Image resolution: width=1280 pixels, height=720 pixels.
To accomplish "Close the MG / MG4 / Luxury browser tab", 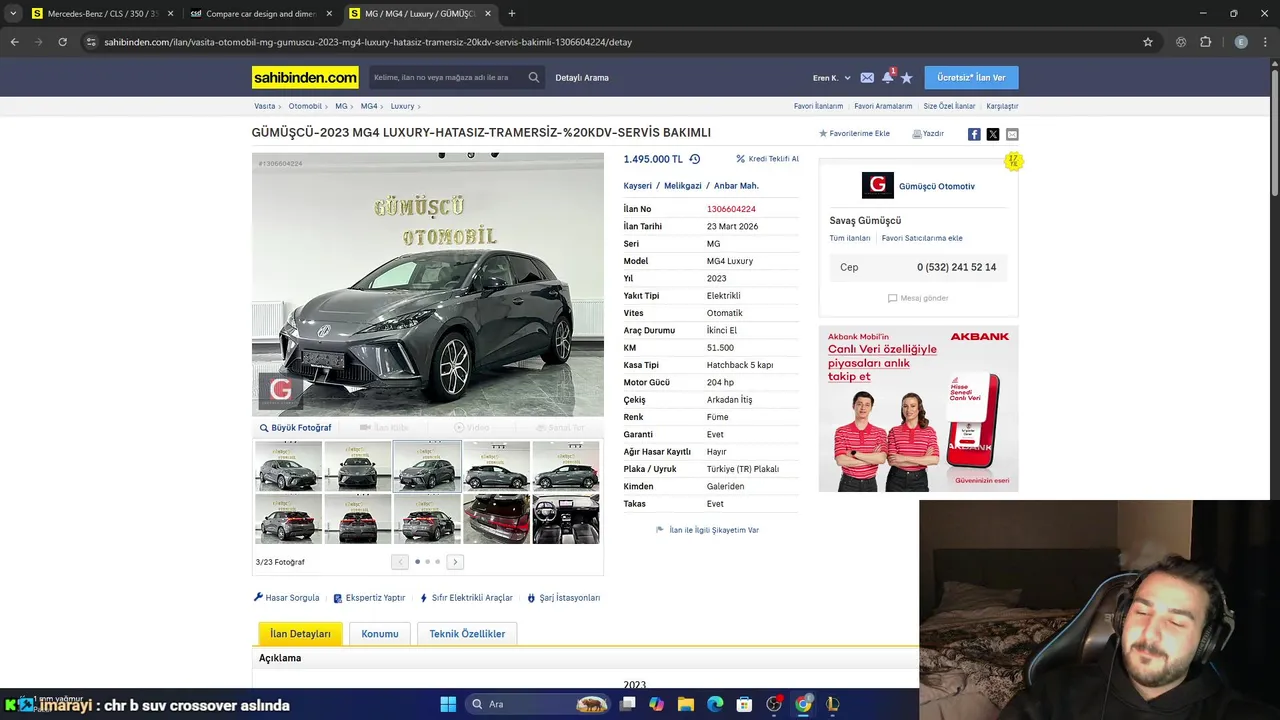I will (490, 14).
